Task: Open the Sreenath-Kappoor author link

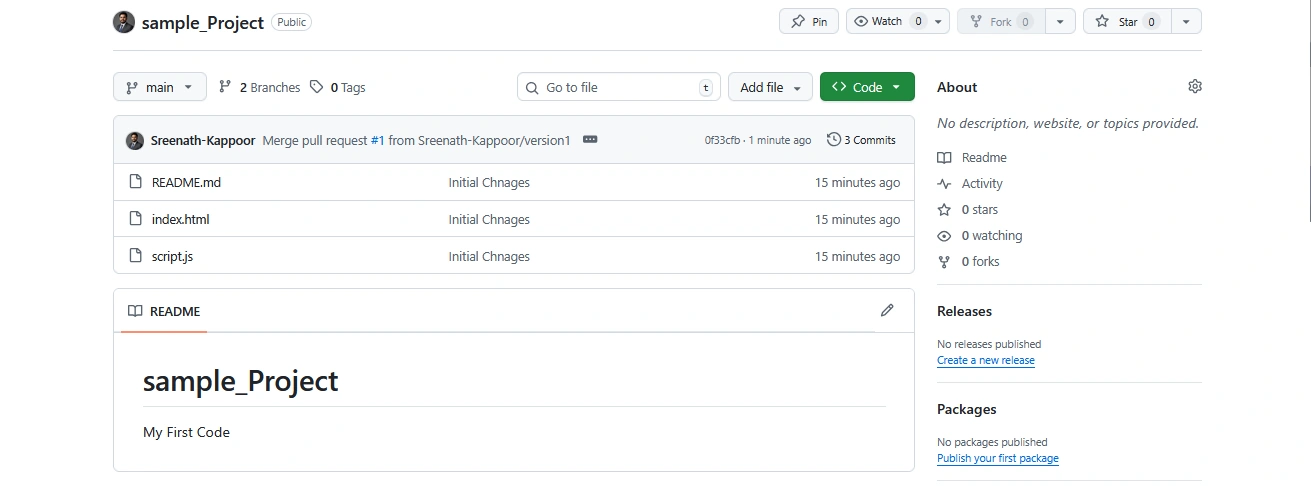Action: 203,140
